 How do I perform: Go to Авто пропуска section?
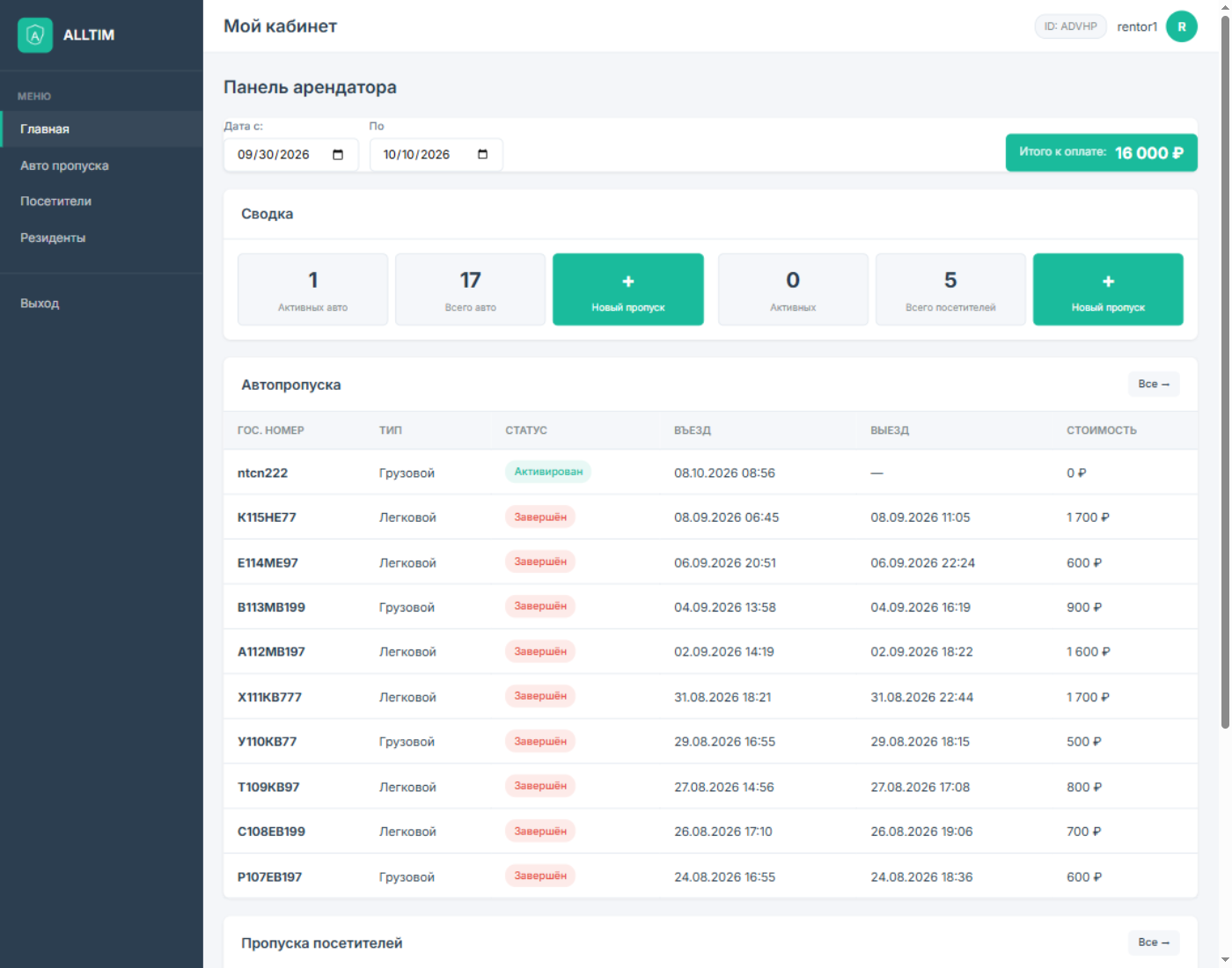pos(101,165)
